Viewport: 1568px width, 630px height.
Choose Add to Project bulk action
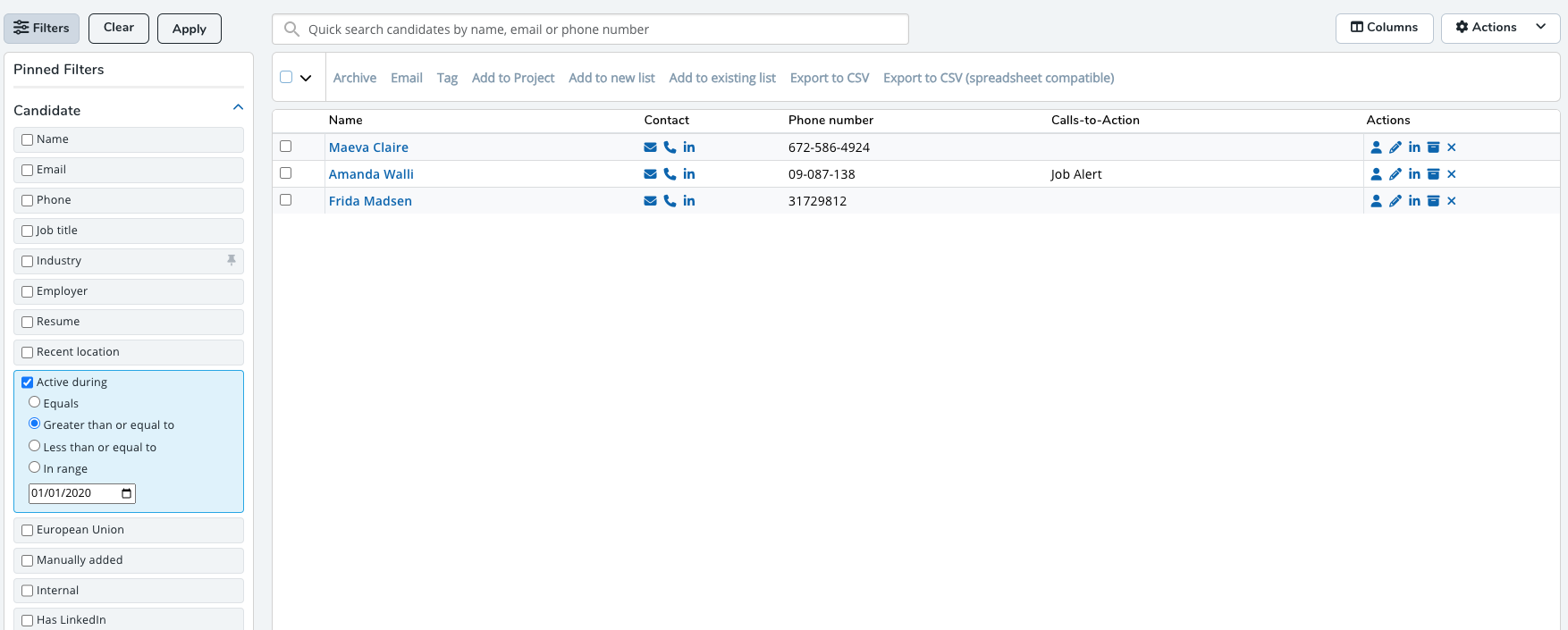tap(512, 78)
